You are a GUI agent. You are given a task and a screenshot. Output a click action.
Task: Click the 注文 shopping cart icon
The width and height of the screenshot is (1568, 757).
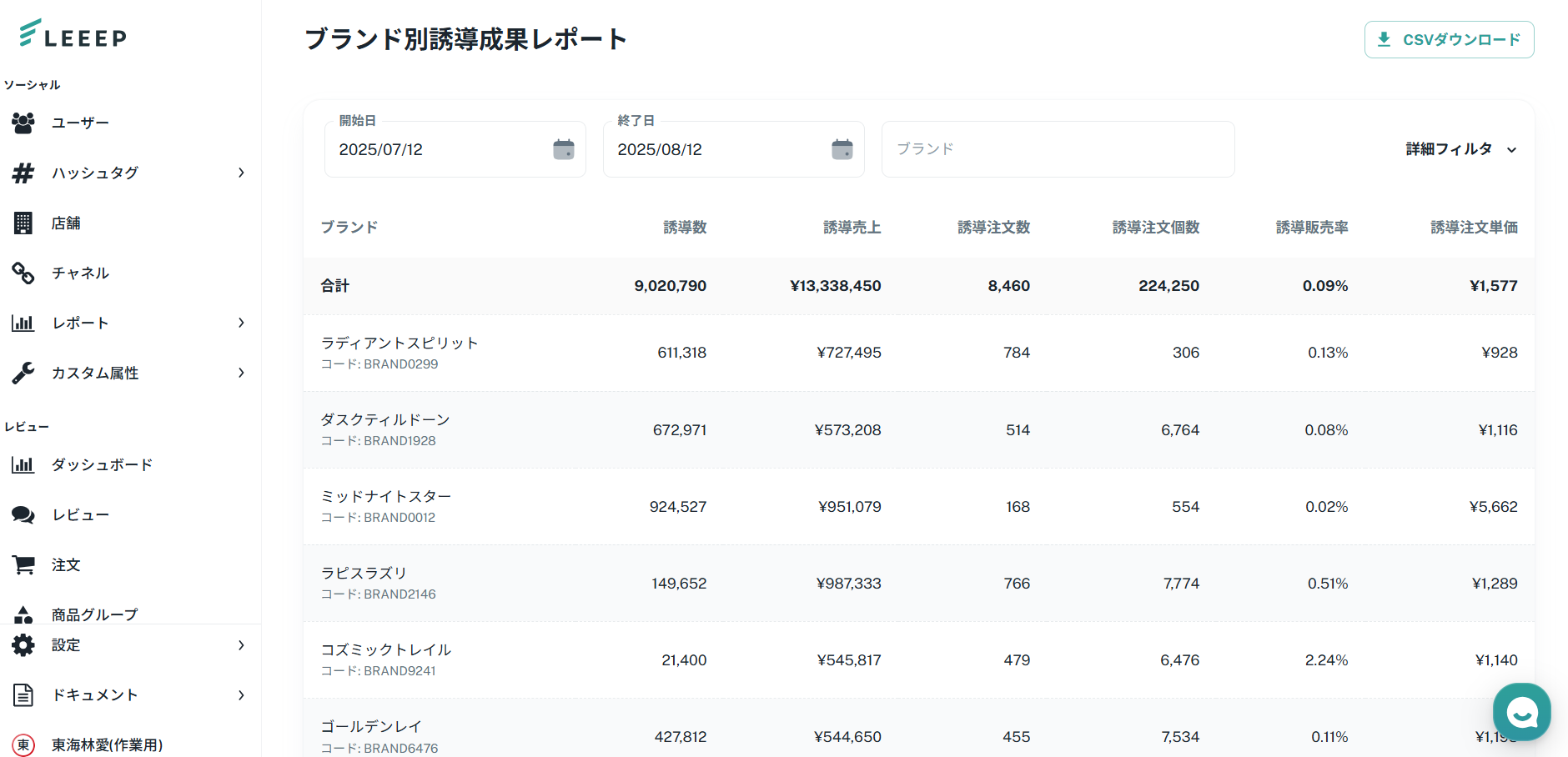23,564
